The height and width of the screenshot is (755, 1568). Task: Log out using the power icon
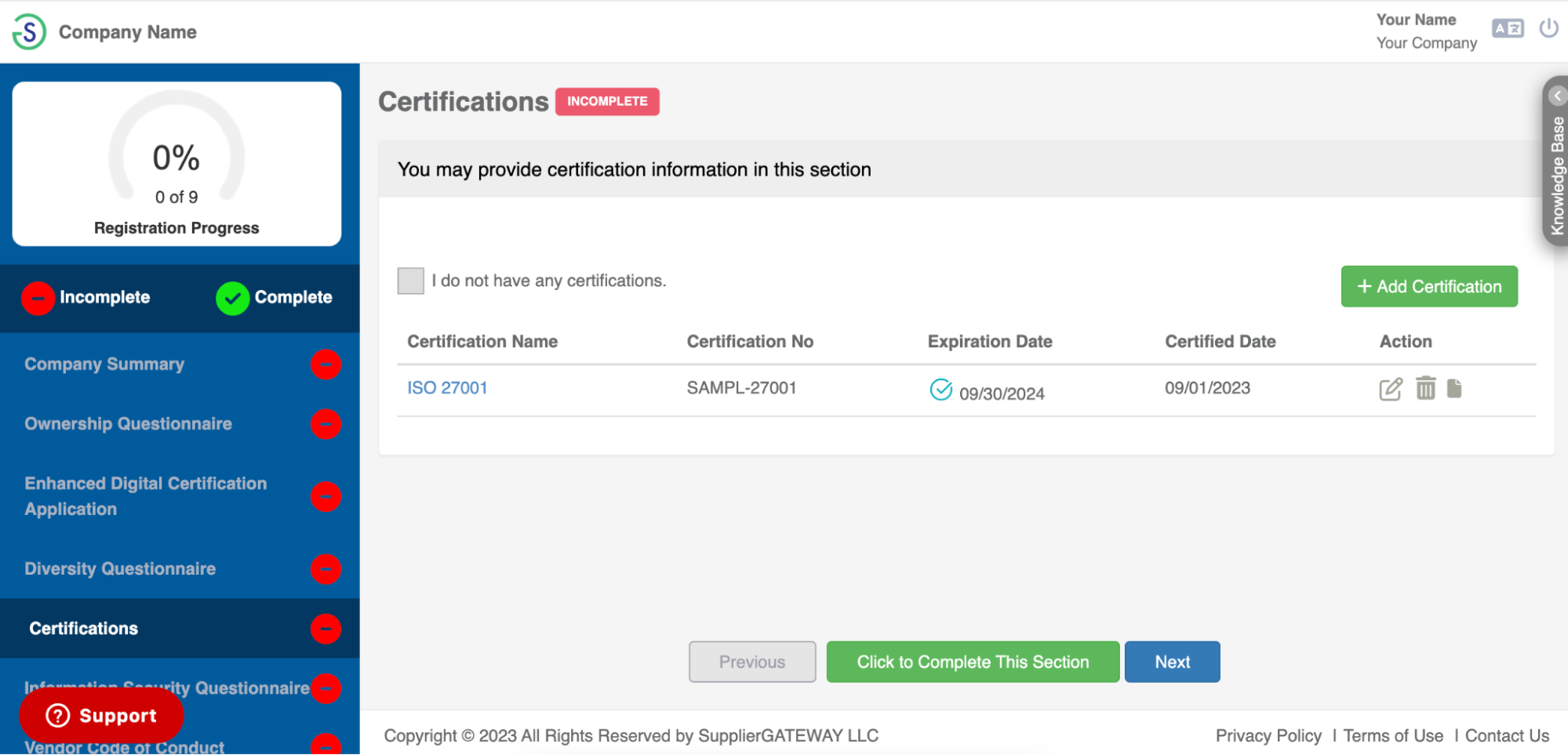[1548, 28]
